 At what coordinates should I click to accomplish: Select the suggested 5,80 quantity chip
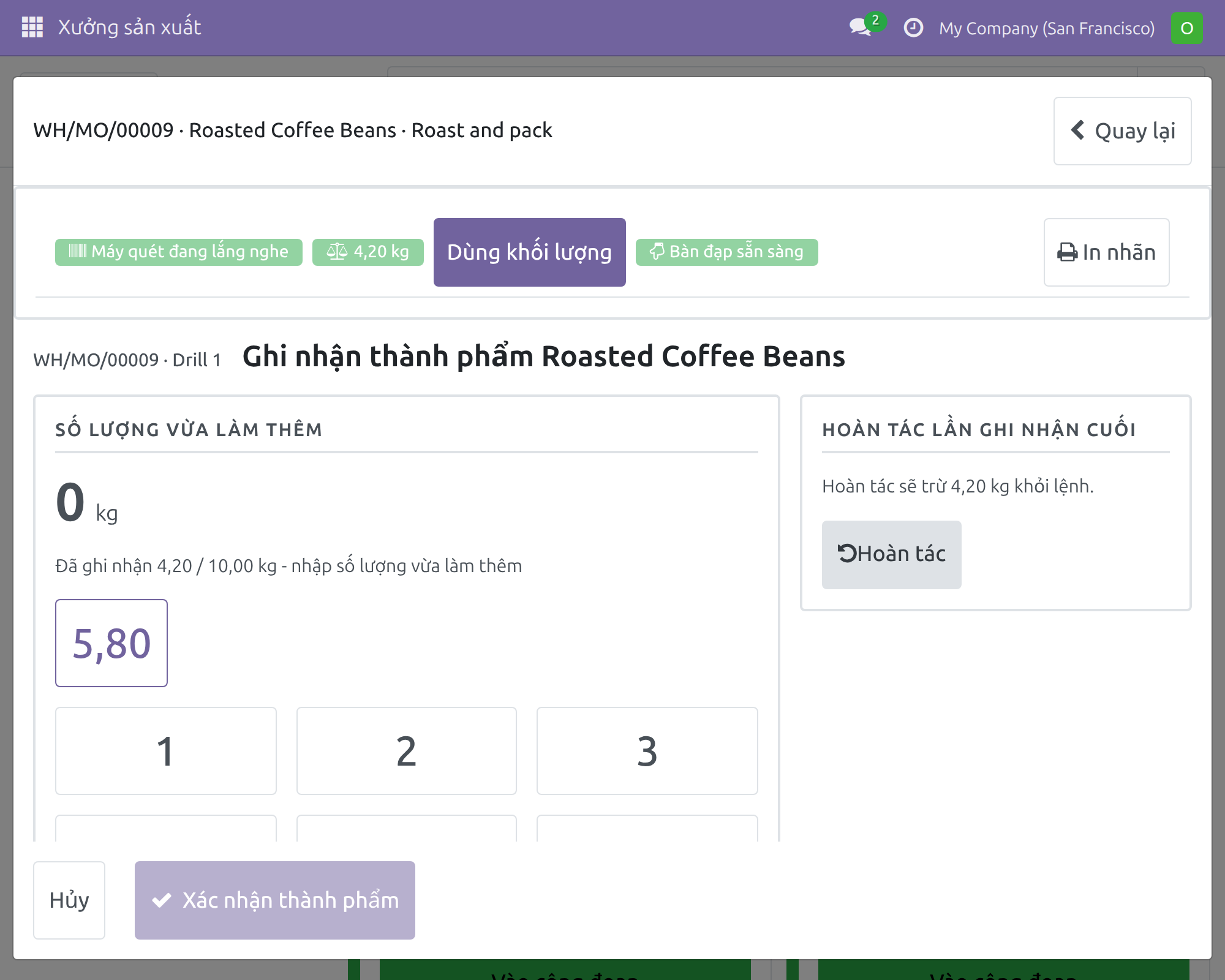[111, 643]
